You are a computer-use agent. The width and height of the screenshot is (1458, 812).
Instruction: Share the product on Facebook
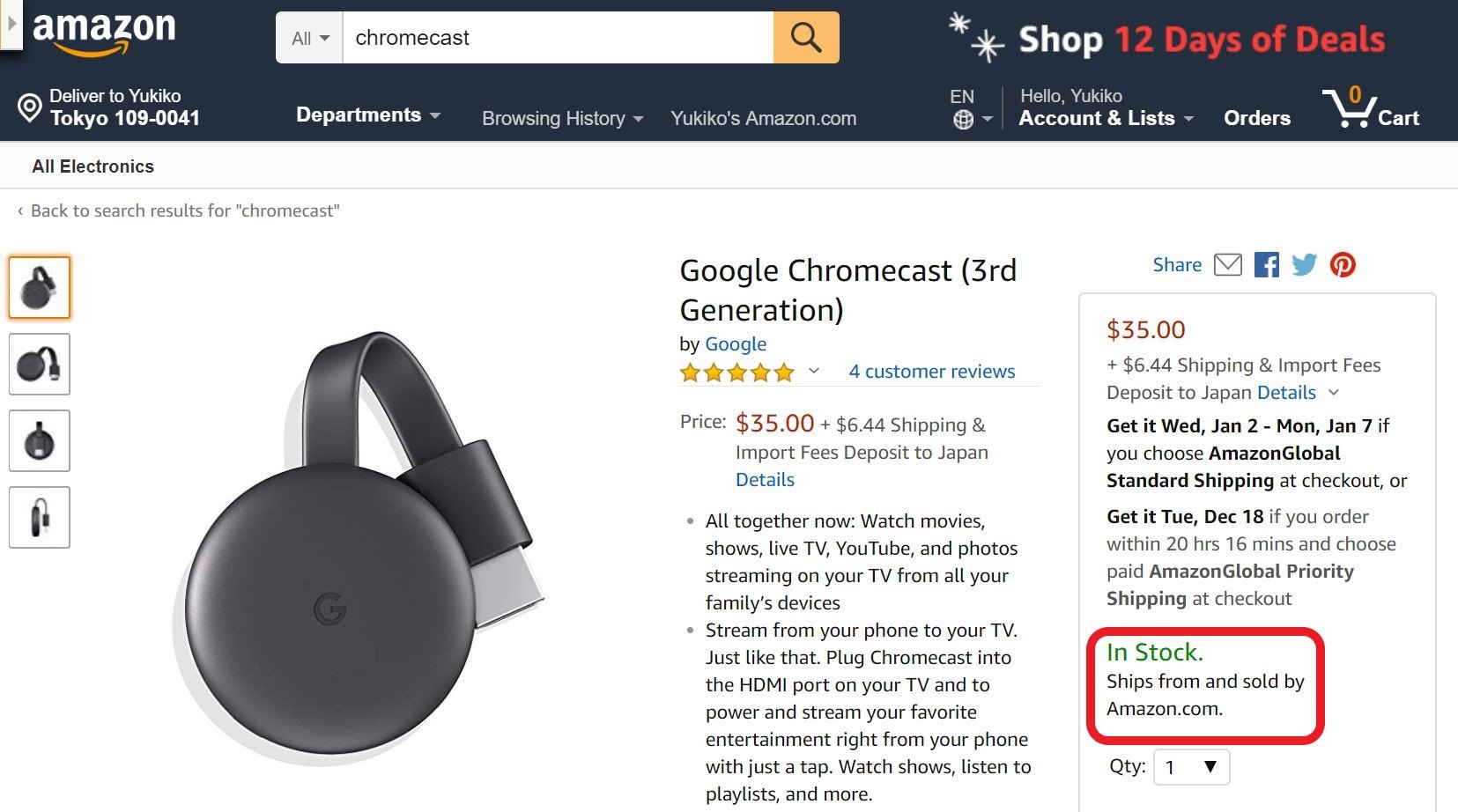[1267, 264]
